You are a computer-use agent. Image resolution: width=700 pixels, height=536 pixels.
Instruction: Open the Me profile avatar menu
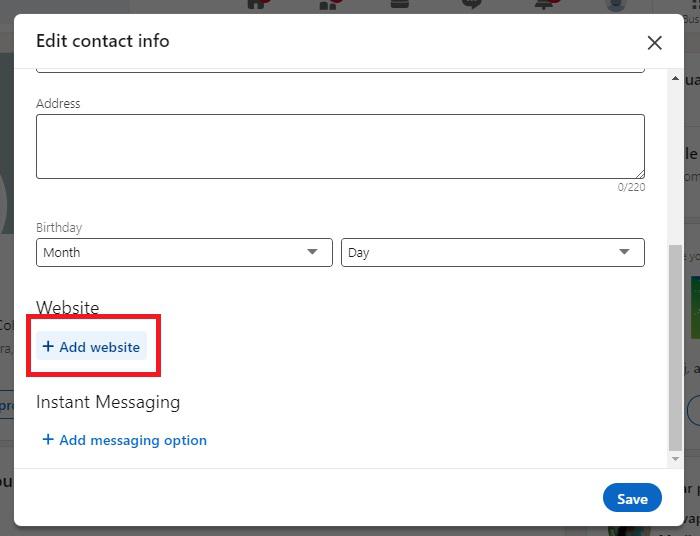point(616,4)
